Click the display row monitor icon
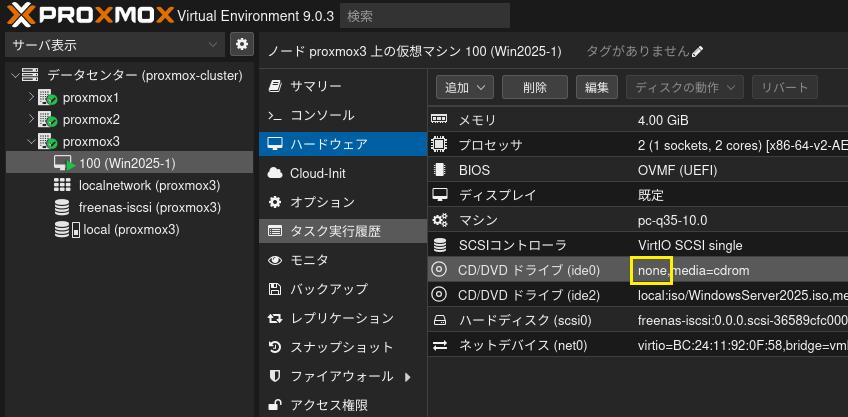The width and height of the screenshot is (848, 417). (x=439, y=194)
